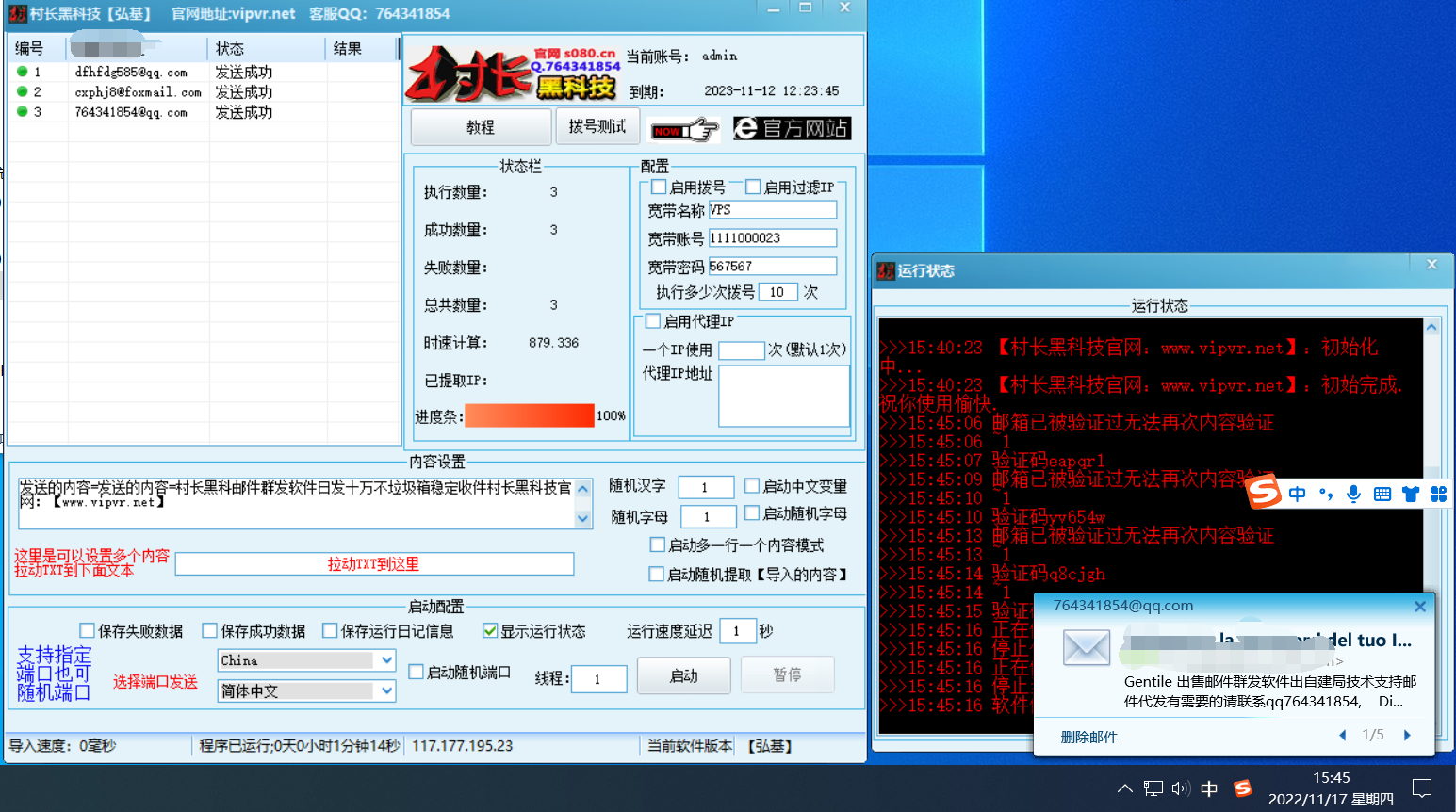Click the Sogou input method logo
Viewport: 1456px width, 812px height.
1264,492
